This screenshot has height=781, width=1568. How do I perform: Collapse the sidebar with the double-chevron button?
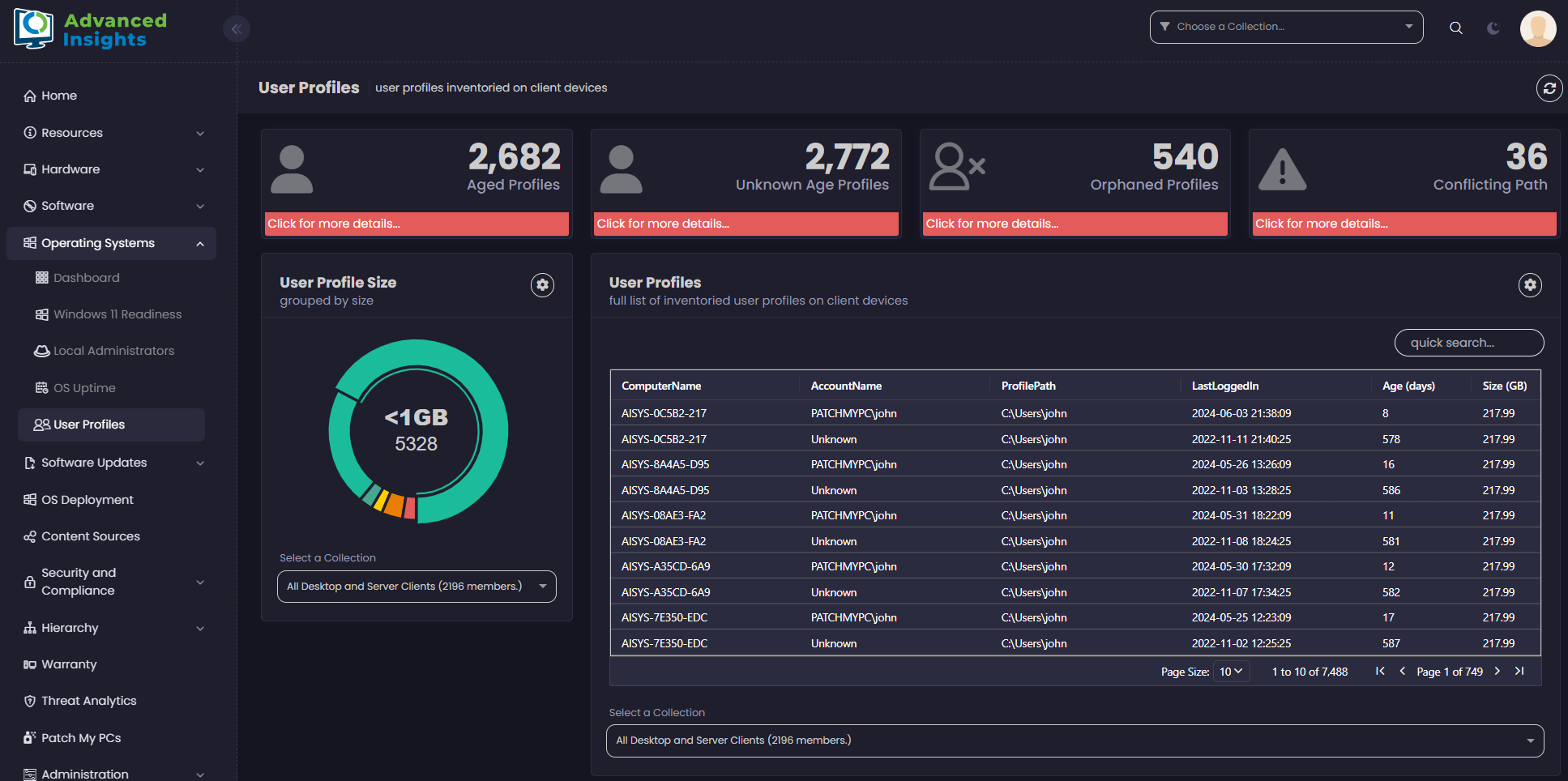[x=236, y=29]
